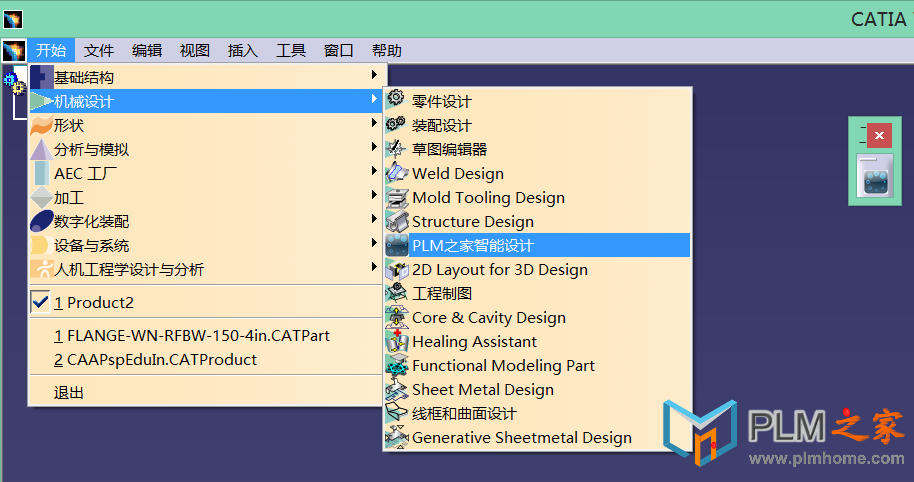Open the 视图 menu
Image resolution: width=914 pixels, height=482 pixels.
click(194, 51)
